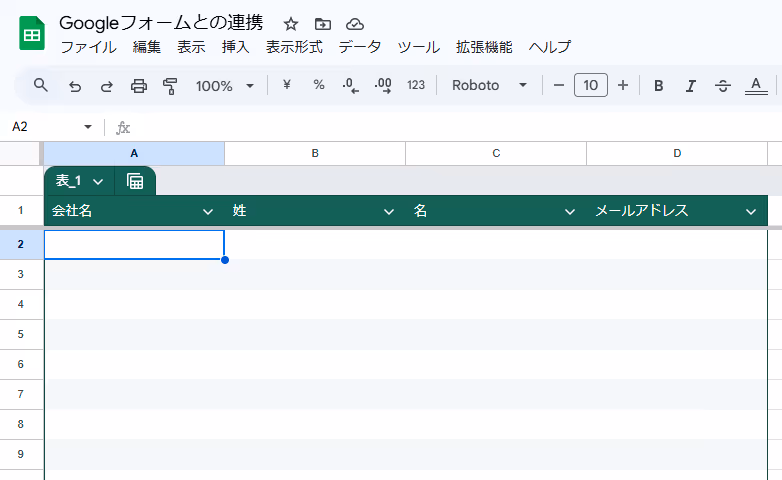Open the 編集 menu
The height and width of the screenshot is (480, 782).
pos(147,47)
